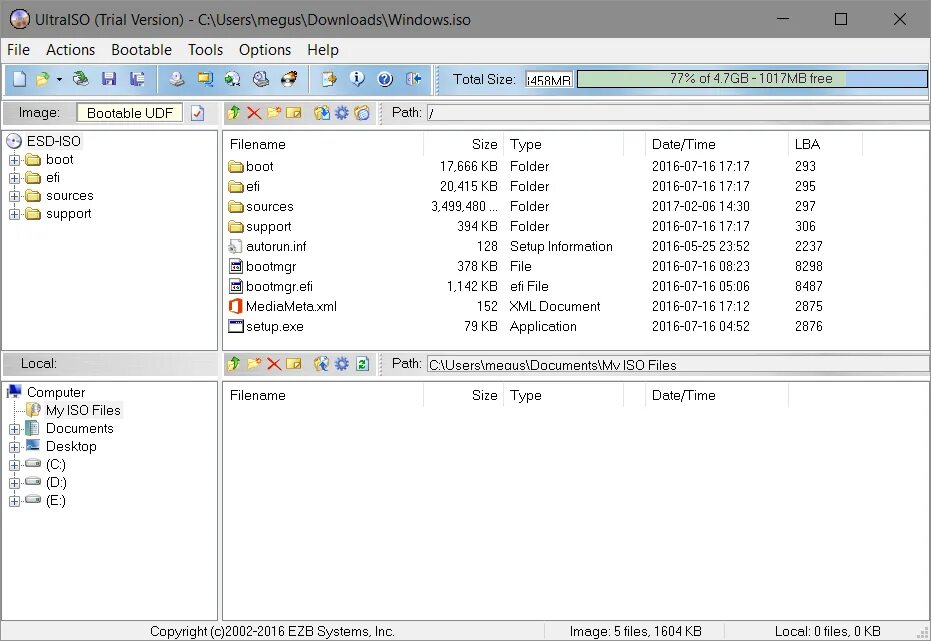Click green Refresh icon in local toolbar
931x641 pixels.
coord(362,364)
